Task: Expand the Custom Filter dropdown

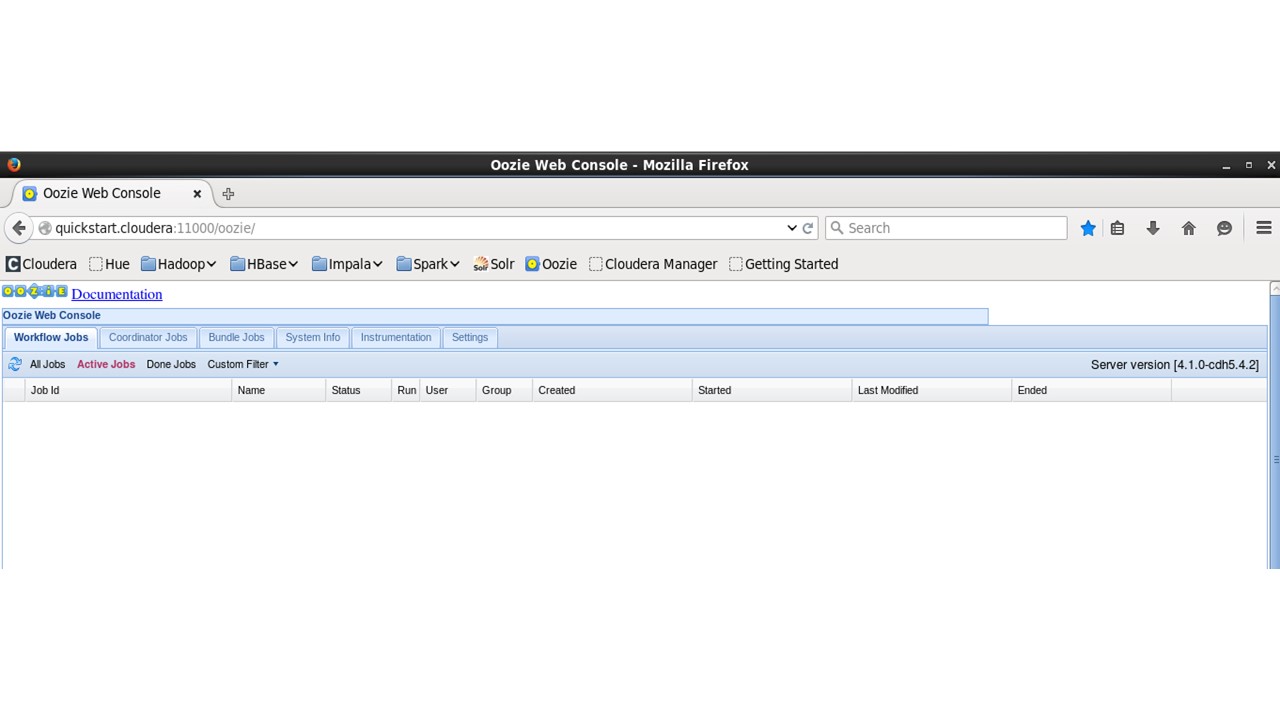Action: [243, 364]
